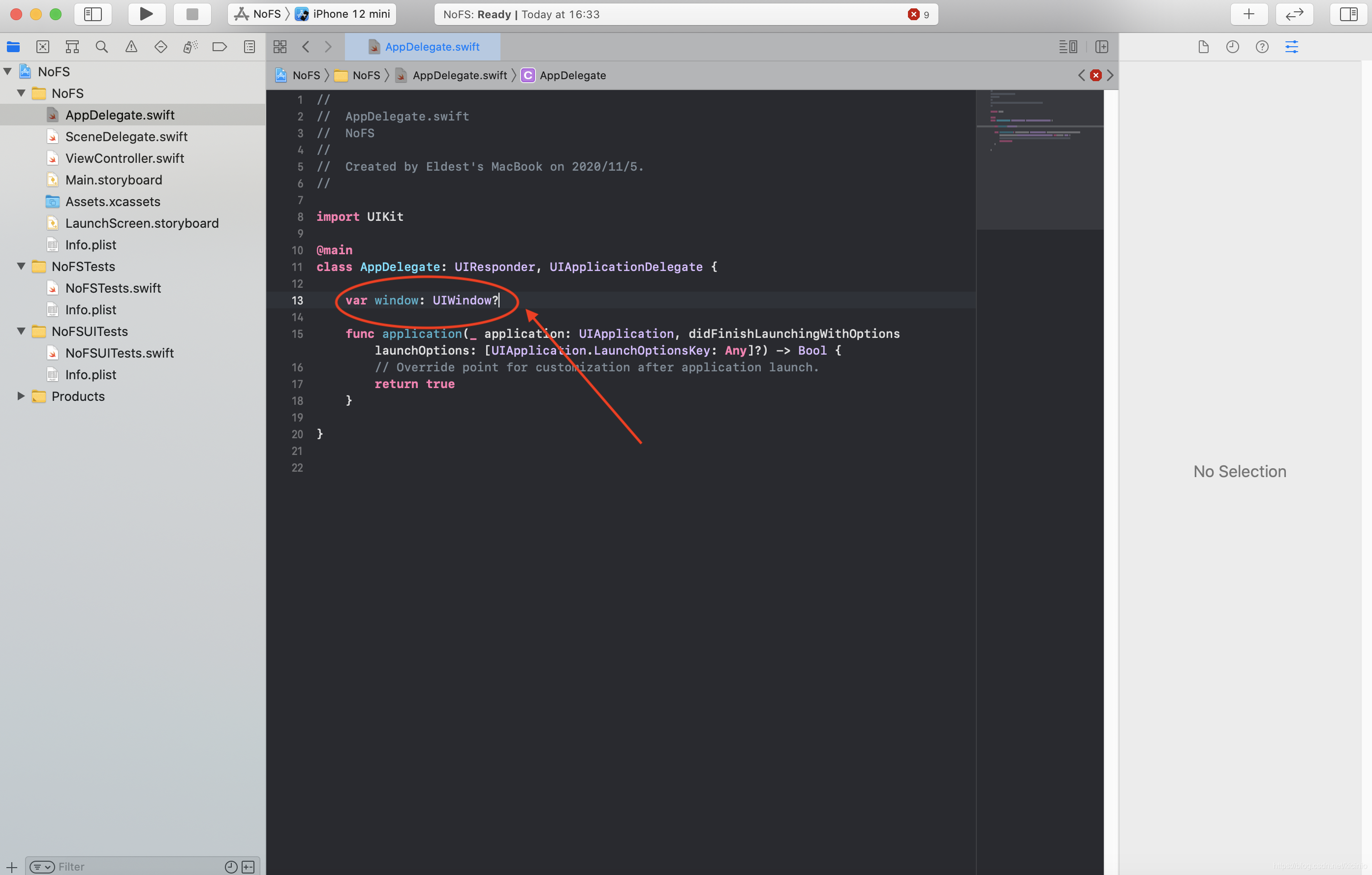Click the NoFS project navigator item
Image resolution: width=1372 pixels, height=875 pixels.
point(53,71)
